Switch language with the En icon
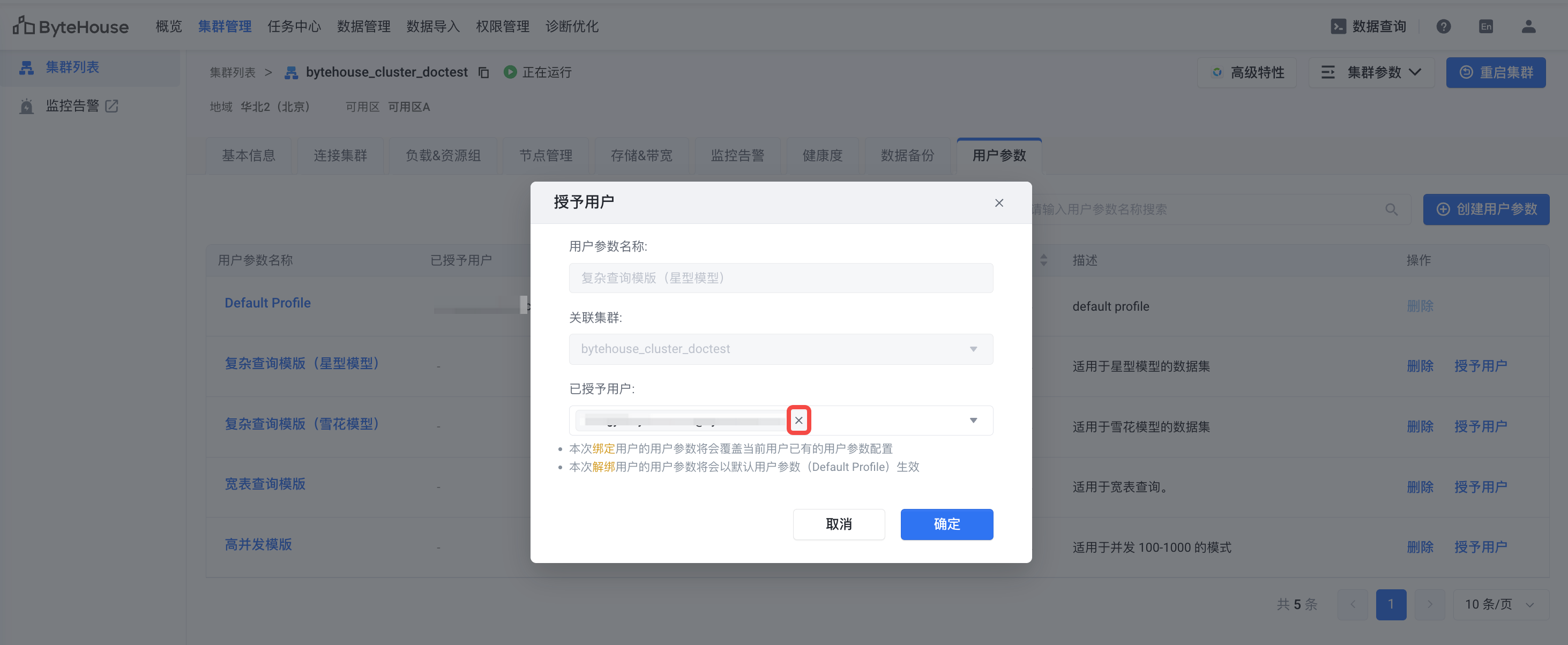 point(1486,27)
